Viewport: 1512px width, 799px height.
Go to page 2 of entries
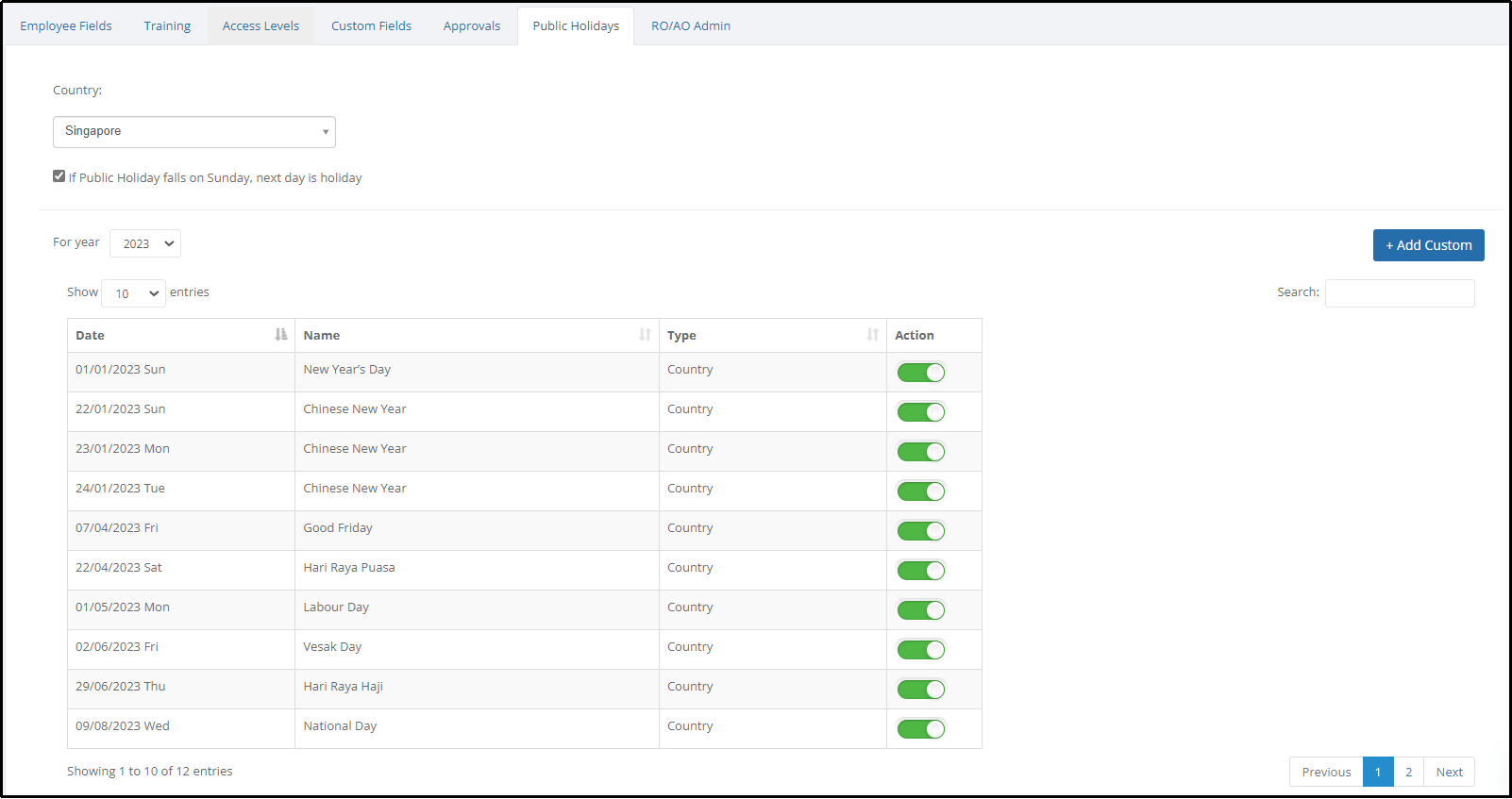[x=1408, y=772]
